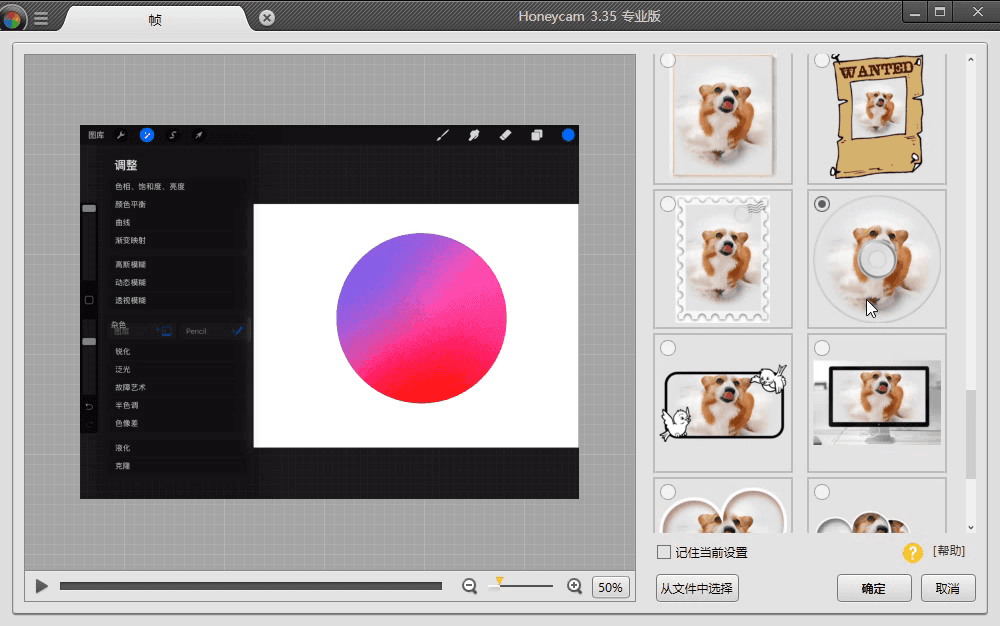
Task: Click the postage stamp frame thumbnail
Action: point(723,259)
